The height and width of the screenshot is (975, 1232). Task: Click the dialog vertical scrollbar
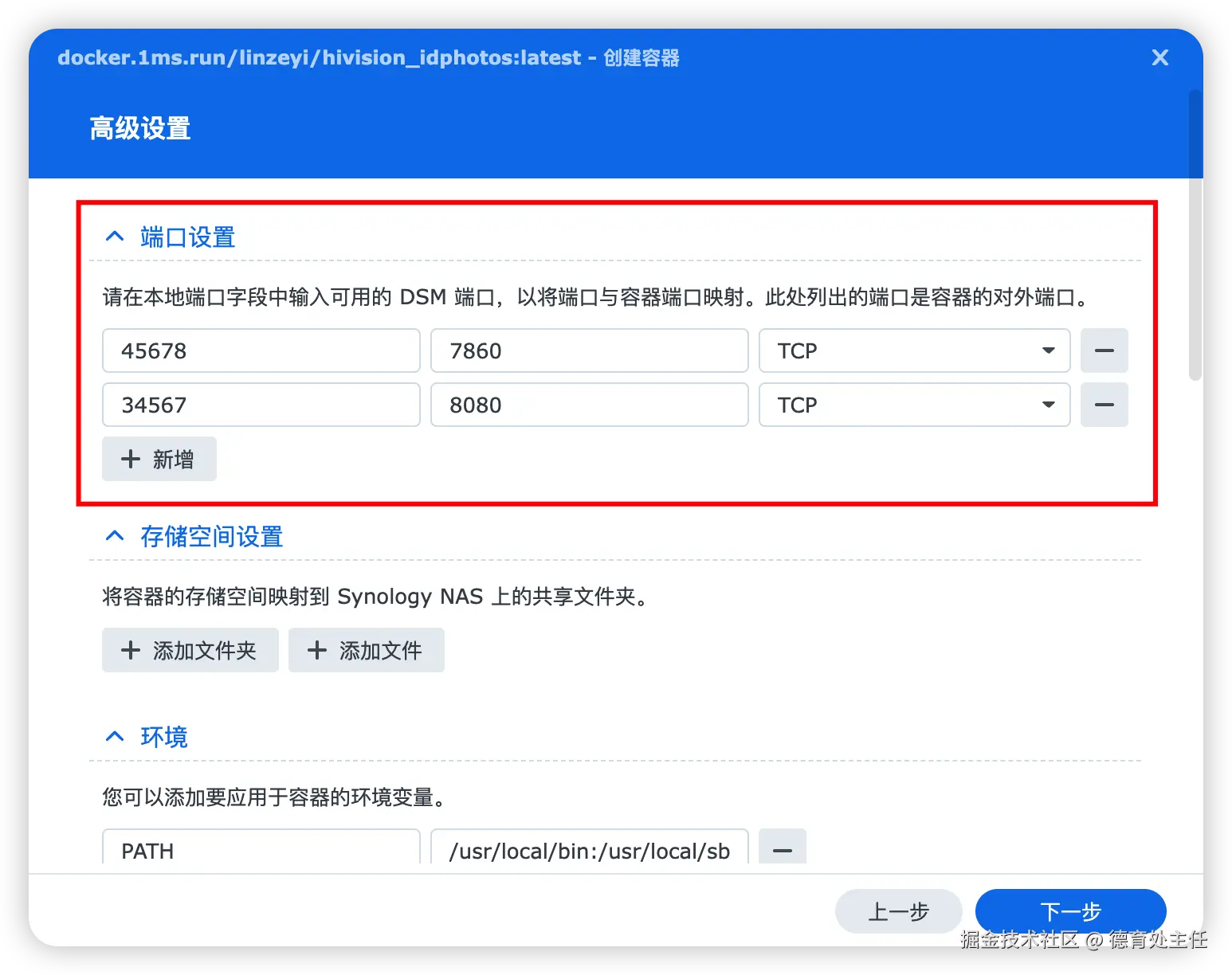(1195, 235)
